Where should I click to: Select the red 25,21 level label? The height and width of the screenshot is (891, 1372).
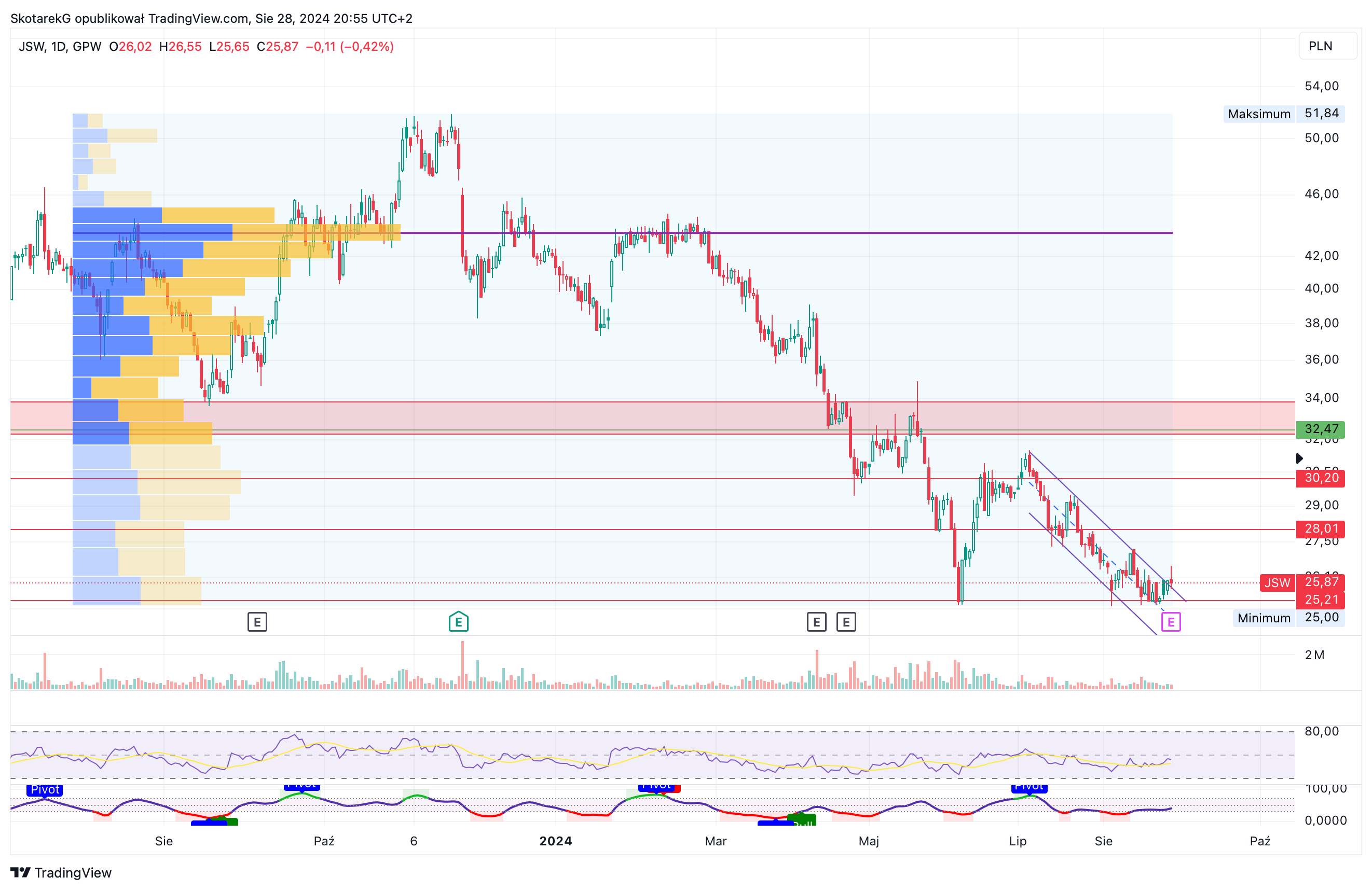click(x=1321, y=600)
